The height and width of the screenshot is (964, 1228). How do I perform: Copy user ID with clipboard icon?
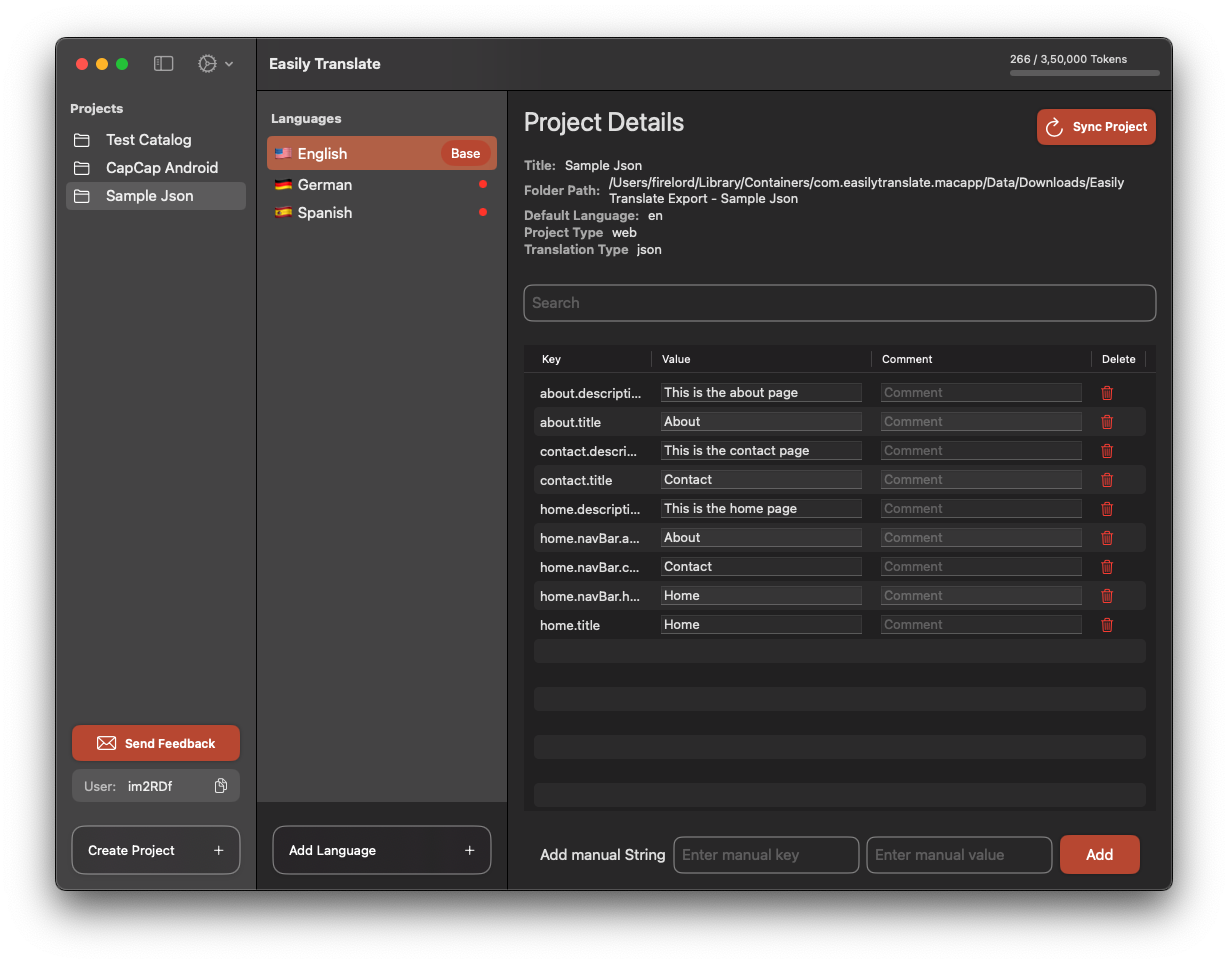pos(221,786)
